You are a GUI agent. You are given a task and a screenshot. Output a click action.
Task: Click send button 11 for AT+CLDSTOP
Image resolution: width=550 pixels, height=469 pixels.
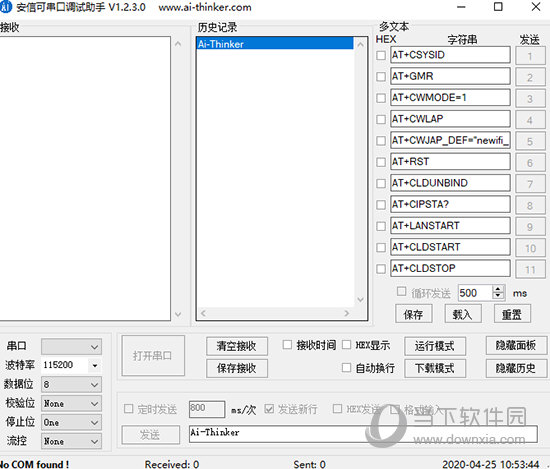(530, 270)
